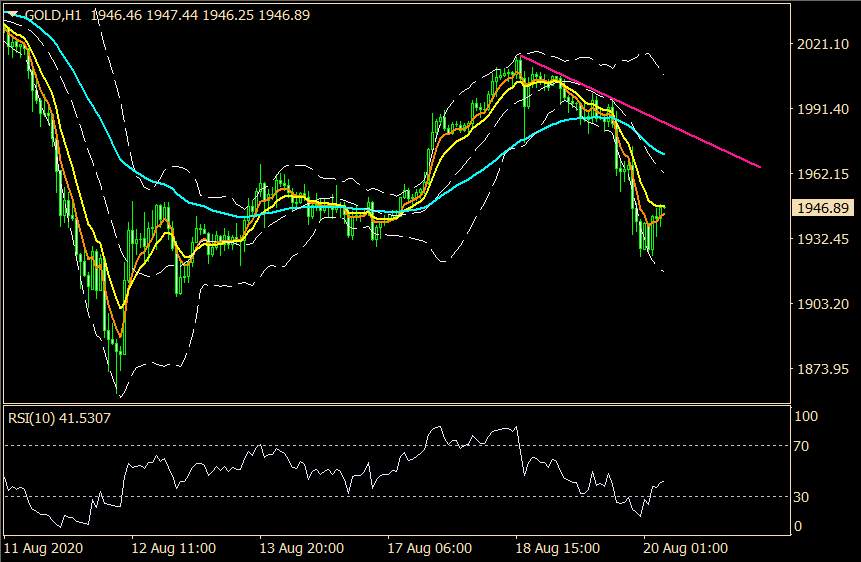Click the 1962.15 price axis label
The image size is (861, 562).
coord(823,174)
